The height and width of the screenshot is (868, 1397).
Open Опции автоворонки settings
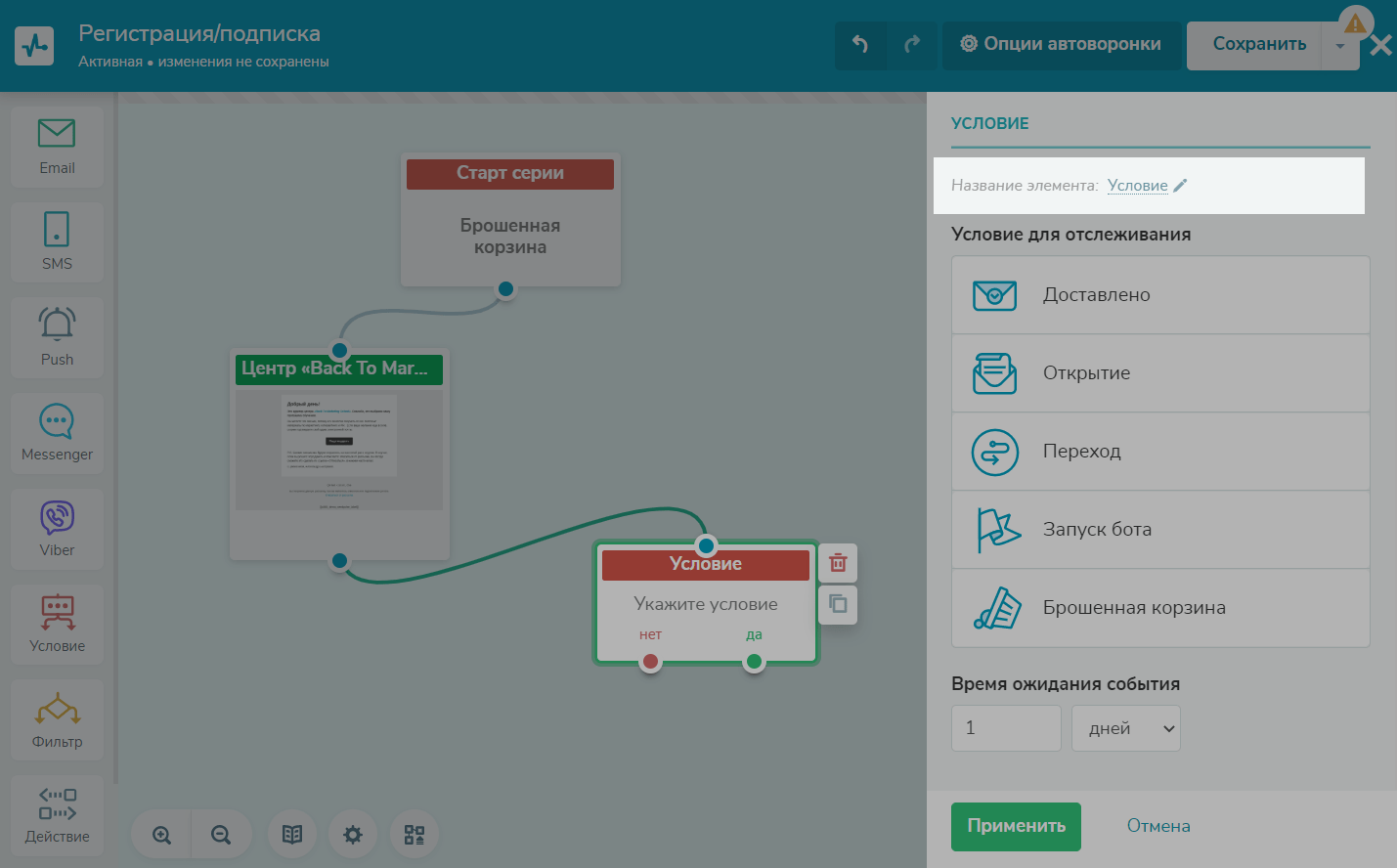1061,44
